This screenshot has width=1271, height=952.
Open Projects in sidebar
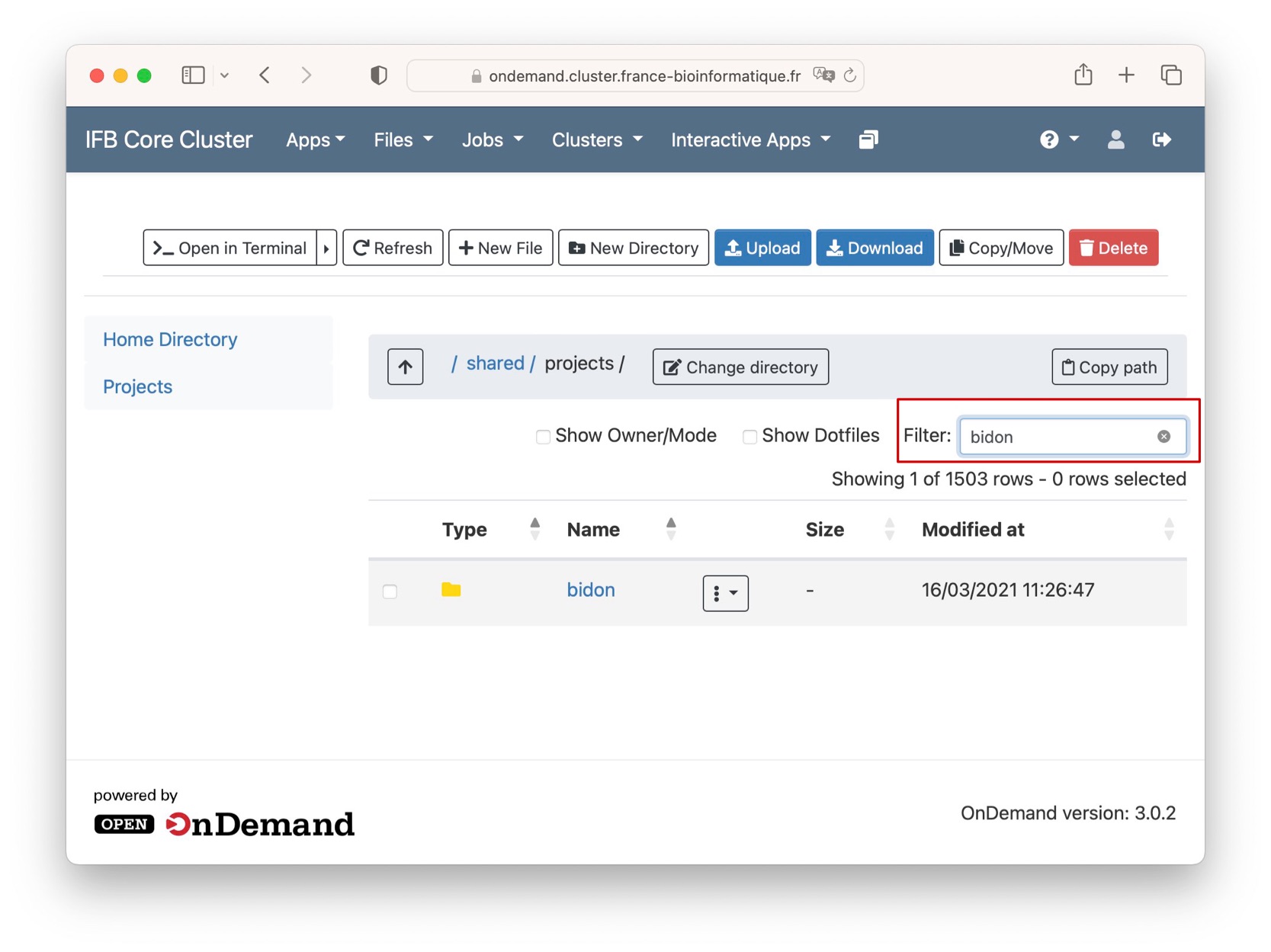point(137,386)
